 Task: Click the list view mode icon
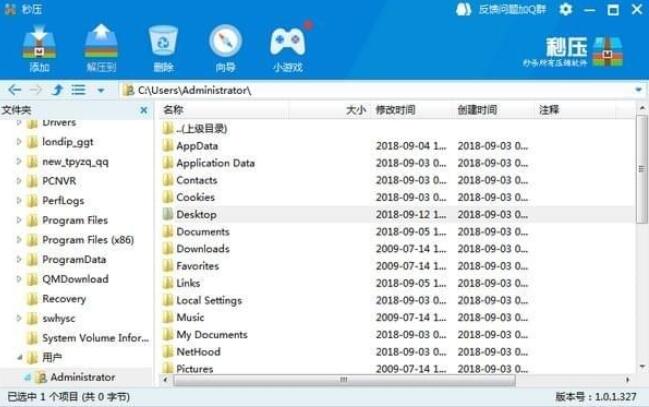coord(78,90)
